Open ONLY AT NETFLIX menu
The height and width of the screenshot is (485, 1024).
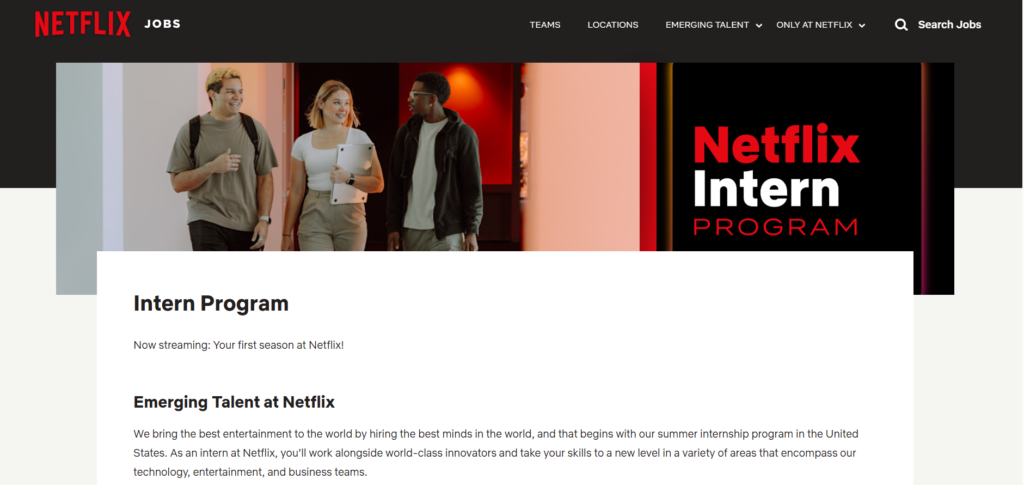(814, 25)
